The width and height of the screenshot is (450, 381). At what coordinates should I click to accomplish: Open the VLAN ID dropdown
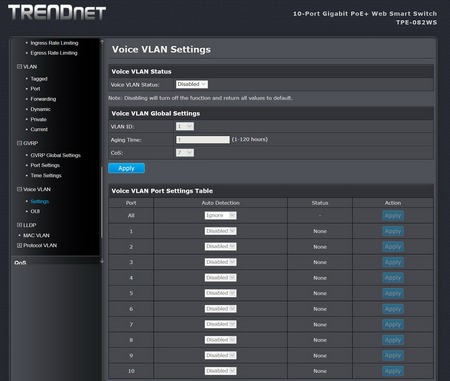coord(185,126)
